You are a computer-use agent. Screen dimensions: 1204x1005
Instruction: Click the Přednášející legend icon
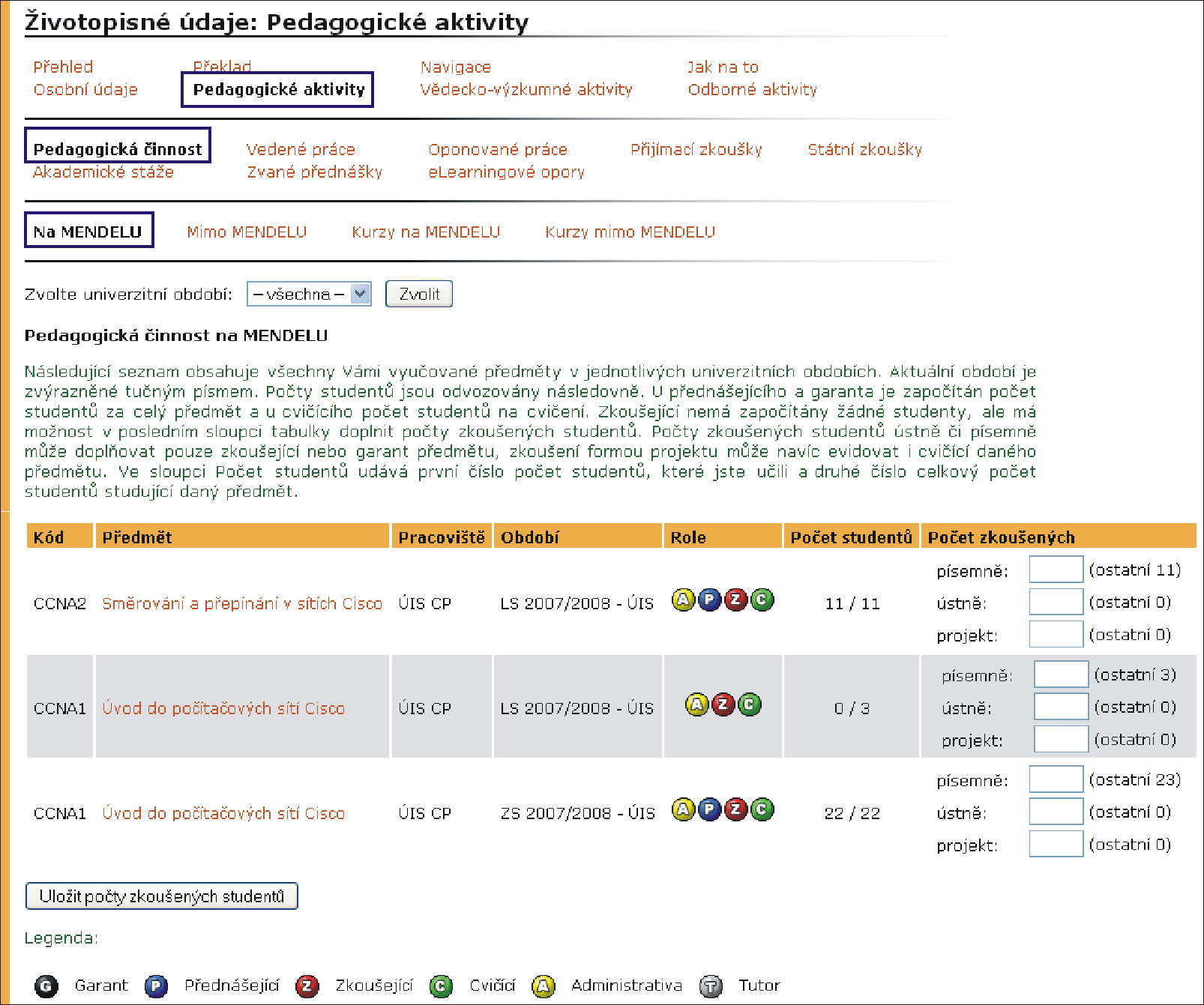pos(156,986)
